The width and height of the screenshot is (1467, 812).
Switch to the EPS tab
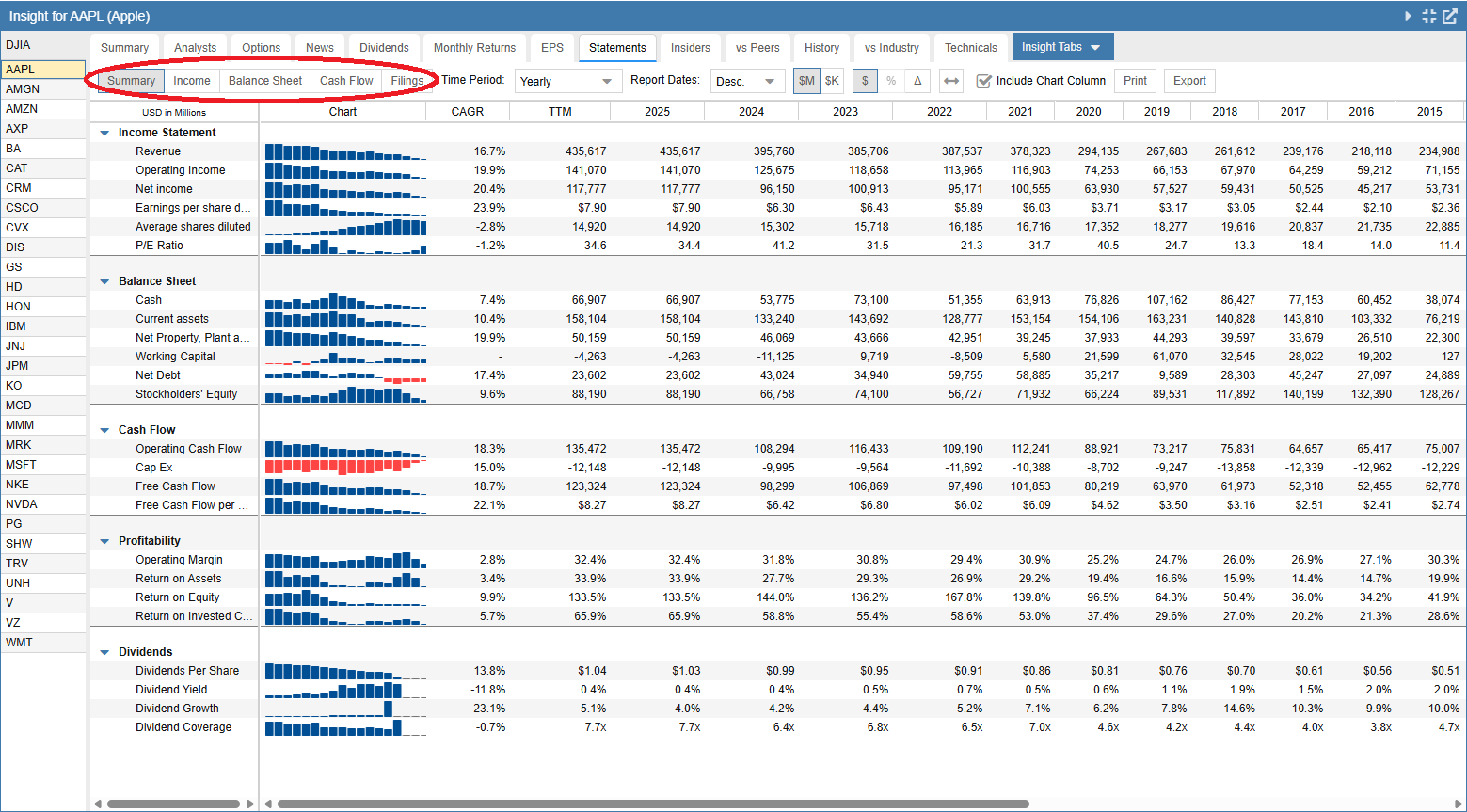[x=552, y=48]
